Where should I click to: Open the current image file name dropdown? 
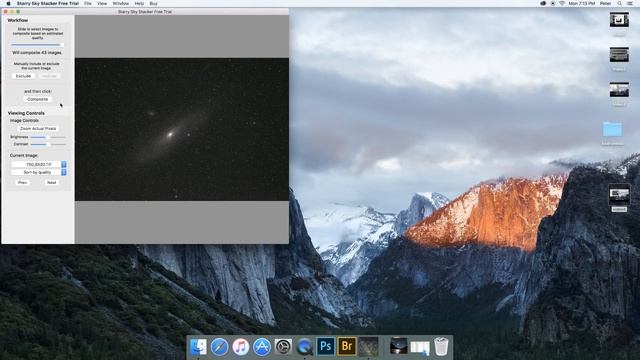[39, 164]
